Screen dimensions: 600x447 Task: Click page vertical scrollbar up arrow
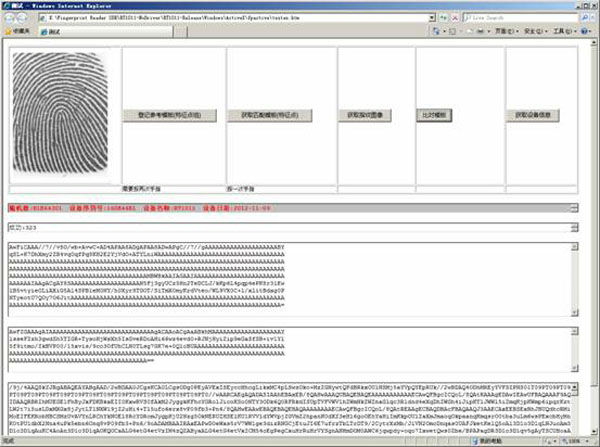[594, 43]
